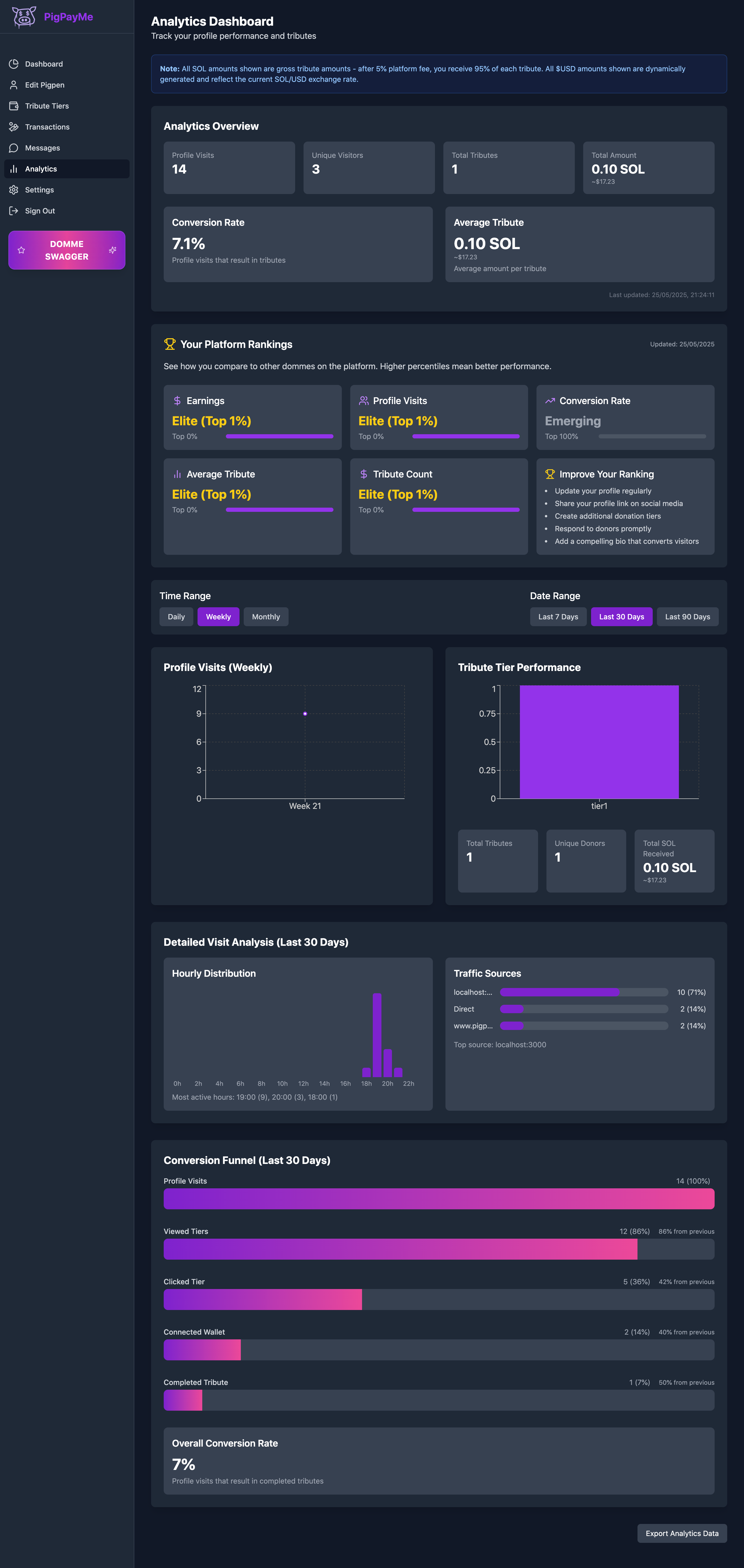Screen dimensions: 744x1568
Task: Select Last 90 Days date range
Action: coord(687,617)
